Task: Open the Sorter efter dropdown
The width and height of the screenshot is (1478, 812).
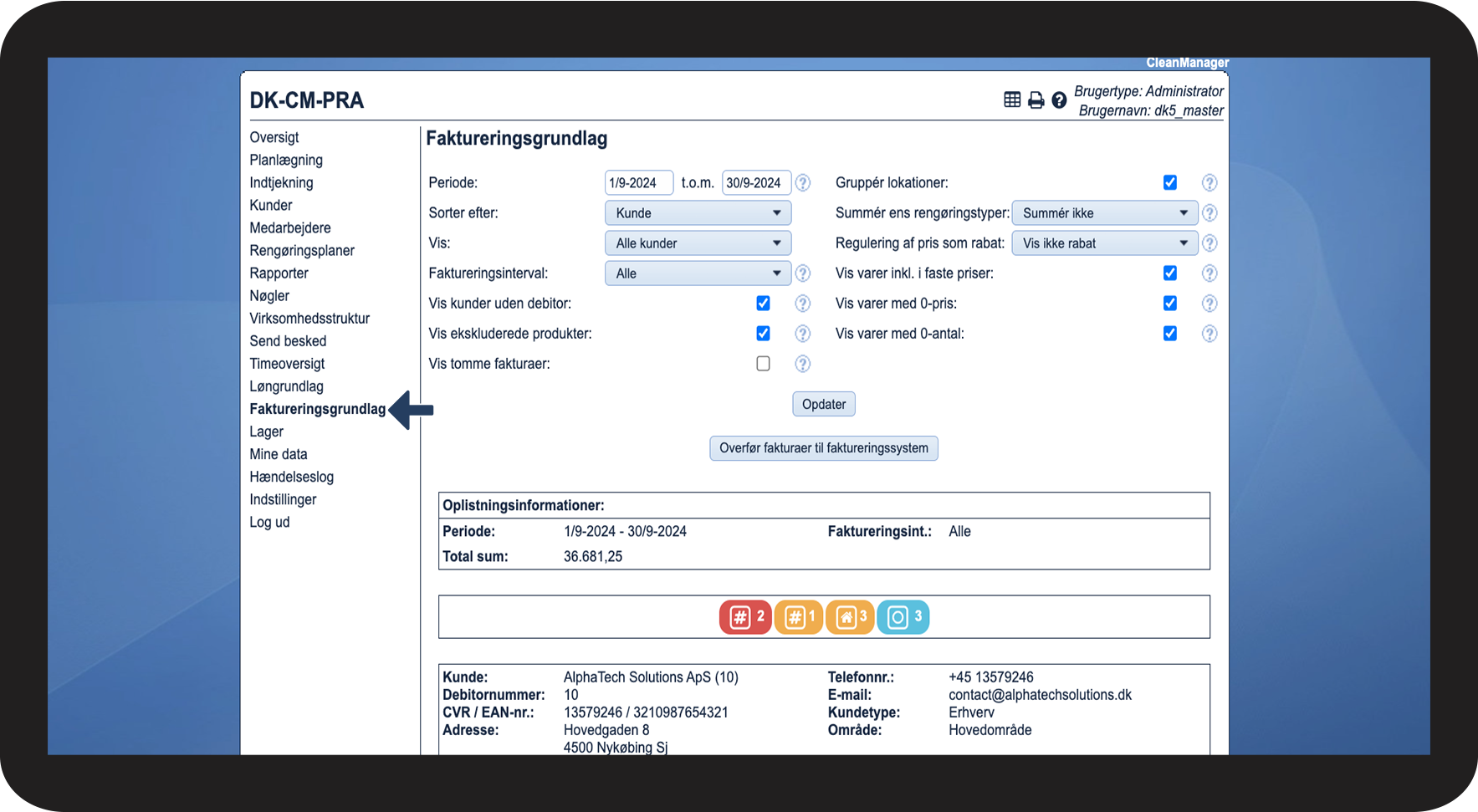Action: (698, 213)
